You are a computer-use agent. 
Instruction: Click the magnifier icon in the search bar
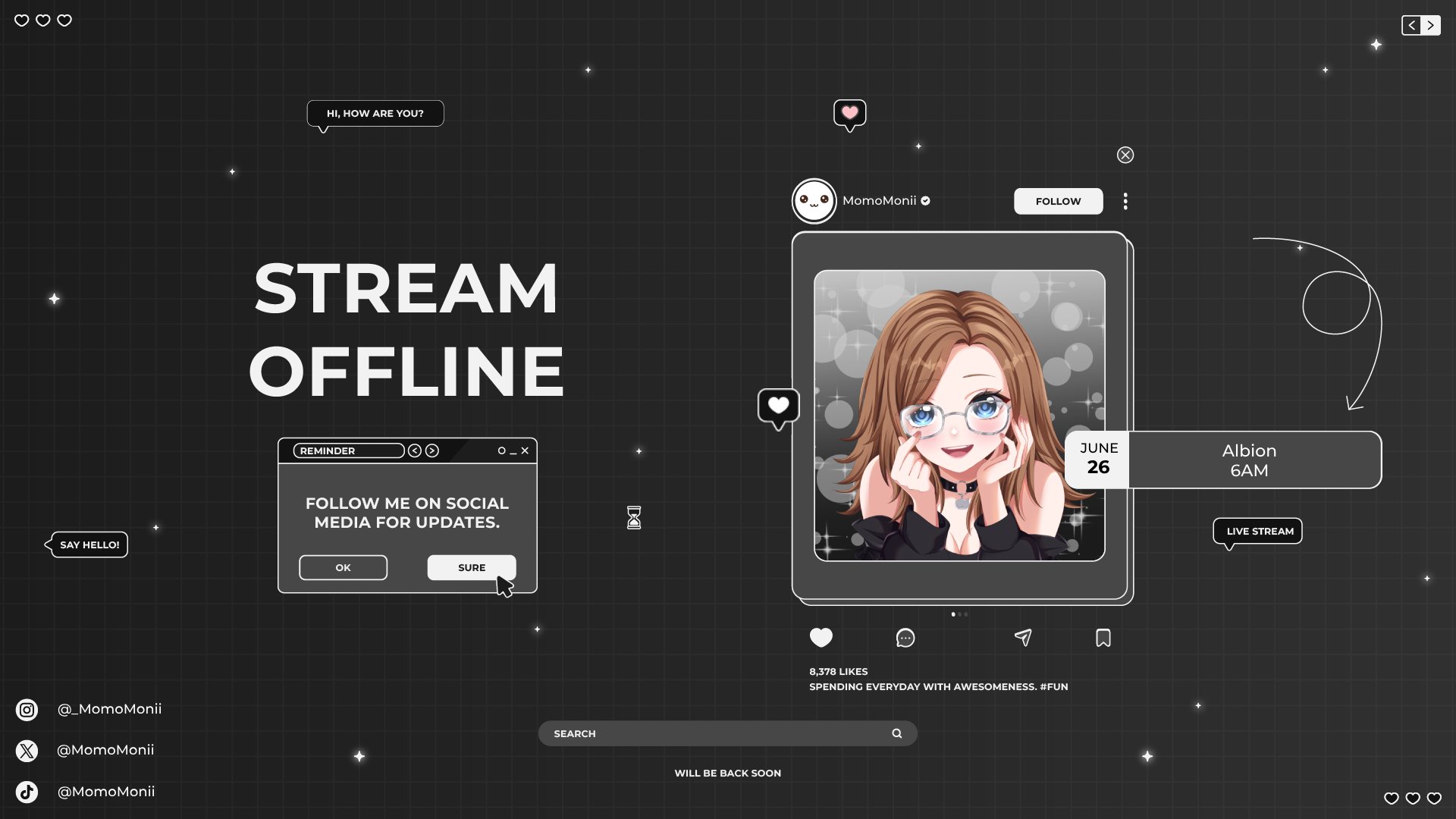[x=897, y=733]
